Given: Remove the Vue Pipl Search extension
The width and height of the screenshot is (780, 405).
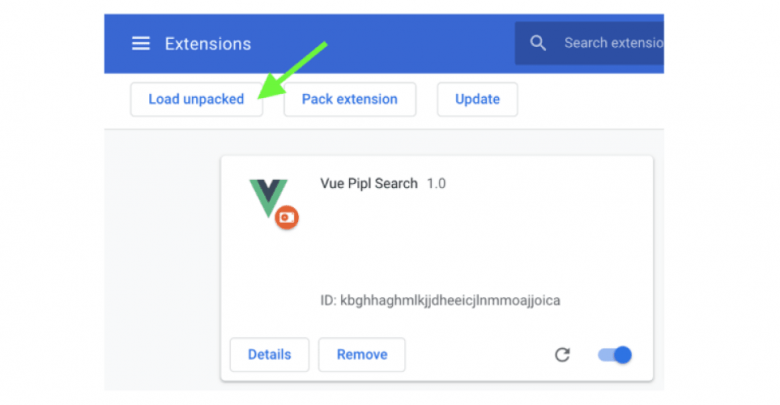Looking at the screenshot, I should [x=362, y=354].
